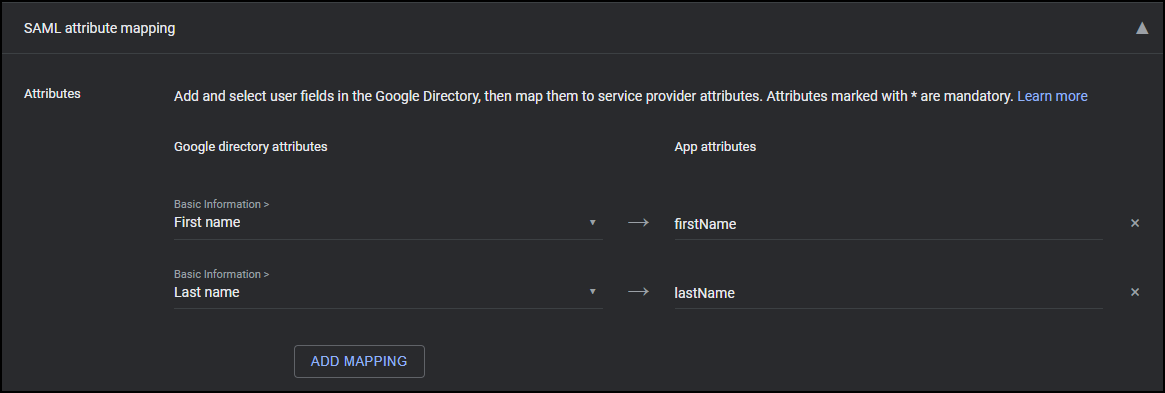Click the Google directory attributes column header
This screenshot has height=393, width=1165.
(x=250, y=147)
